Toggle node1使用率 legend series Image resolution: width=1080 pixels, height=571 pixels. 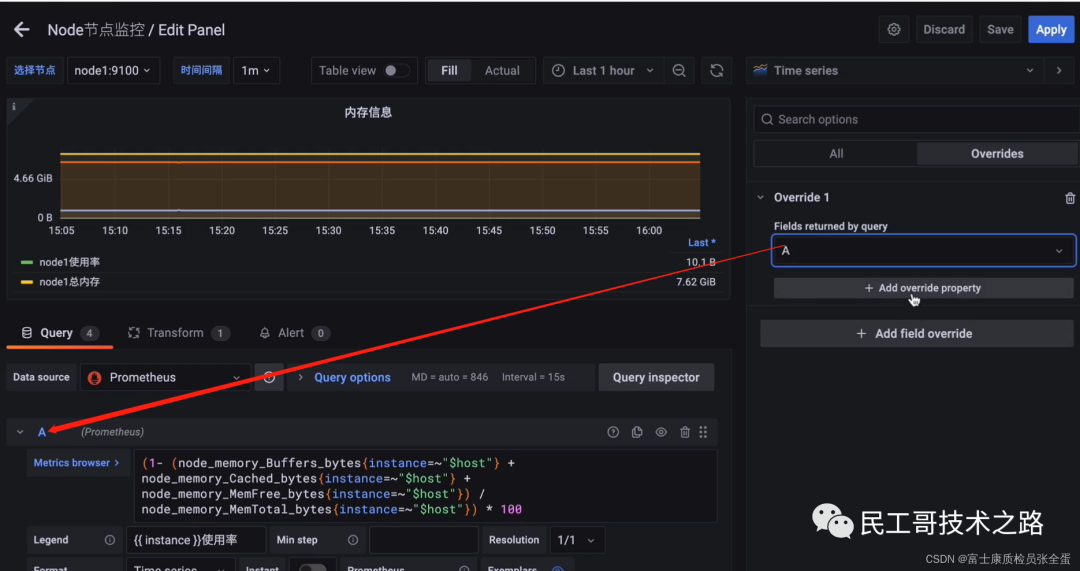click(69, 262)
